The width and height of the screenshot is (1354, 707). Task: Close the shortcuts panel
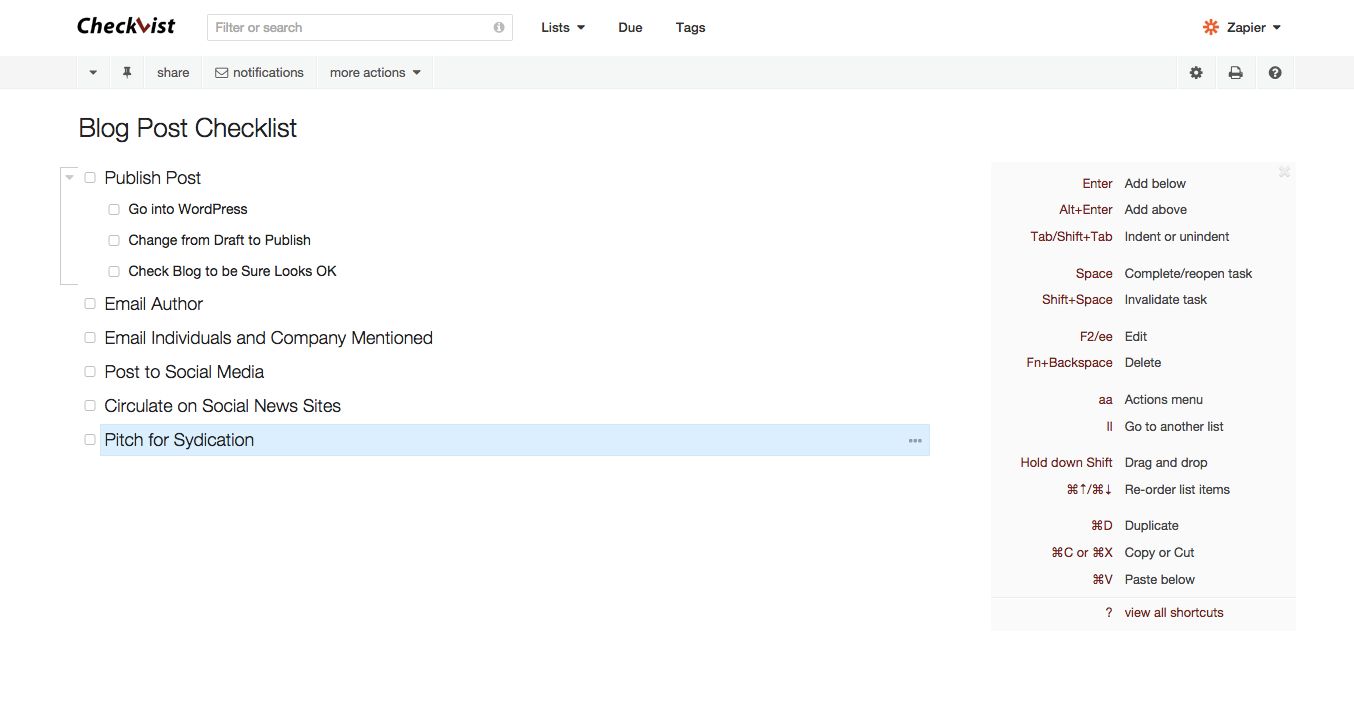tap(1284, 172)
